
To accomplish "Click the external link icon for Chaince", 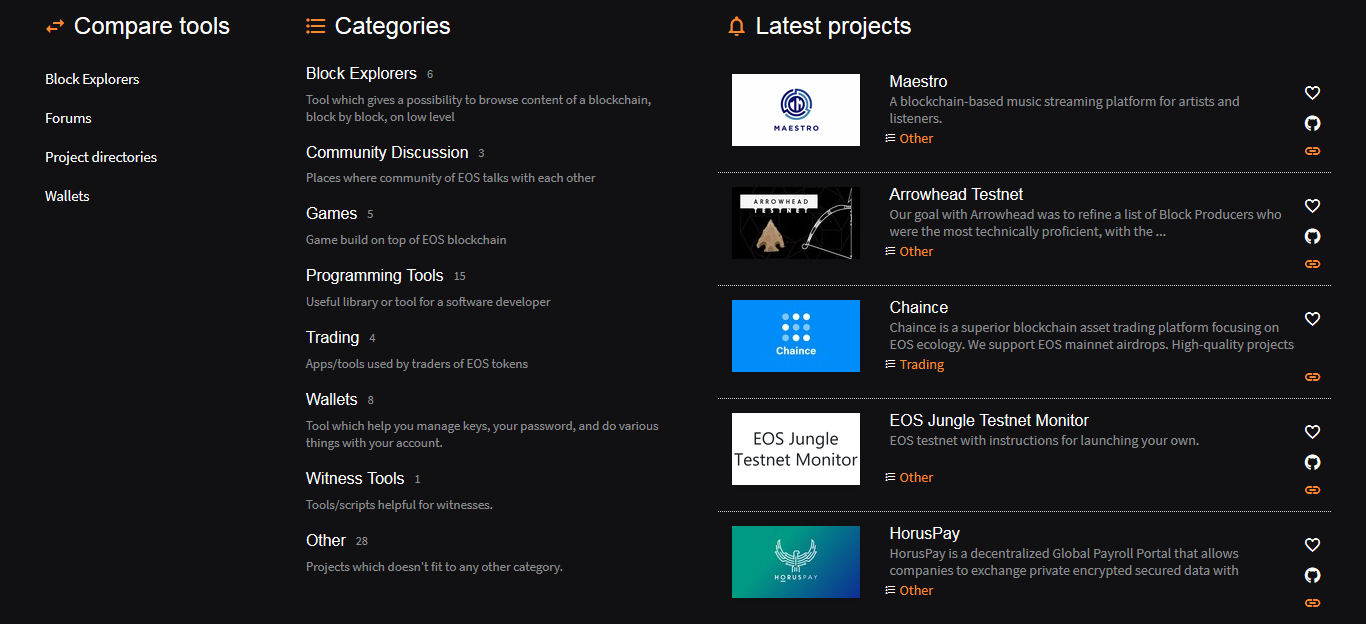I will tap(1312, 376).
